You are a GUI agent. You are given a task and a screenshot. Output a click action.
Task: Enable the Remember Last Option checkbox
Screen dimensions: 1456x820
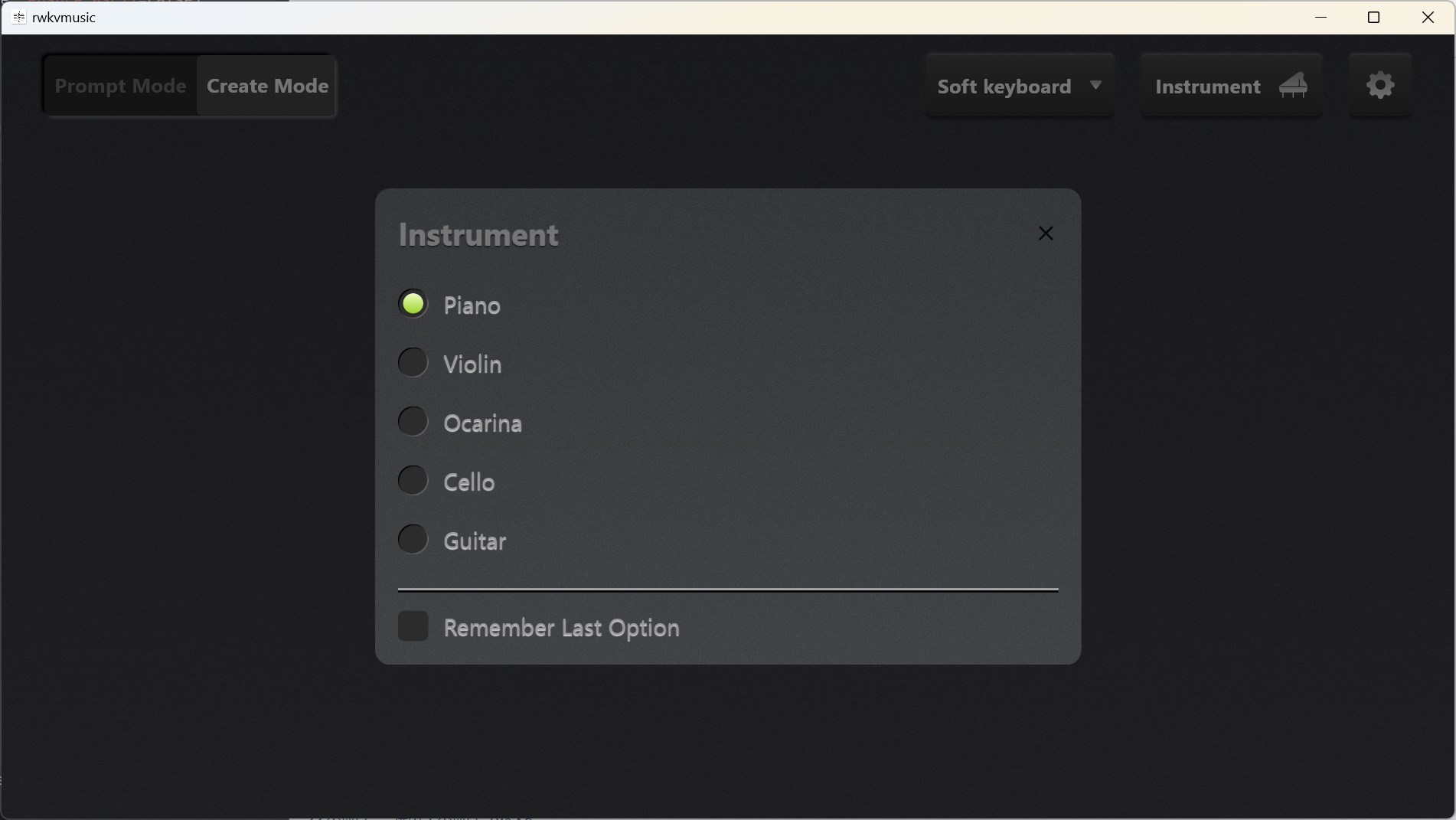tap(413, 626)
